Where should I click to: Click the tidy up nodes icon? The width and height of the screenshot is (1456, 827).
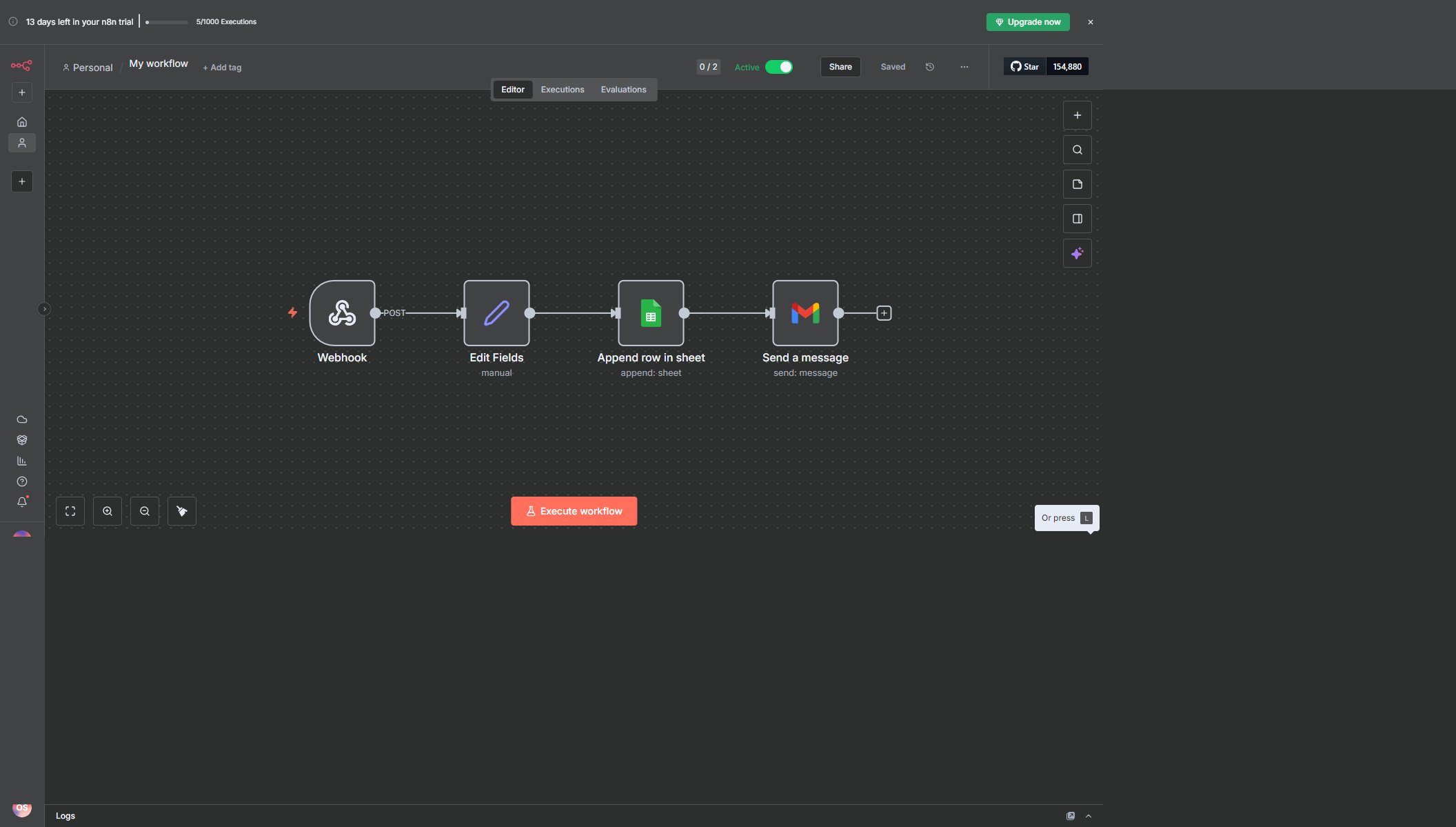pos(182,511)
